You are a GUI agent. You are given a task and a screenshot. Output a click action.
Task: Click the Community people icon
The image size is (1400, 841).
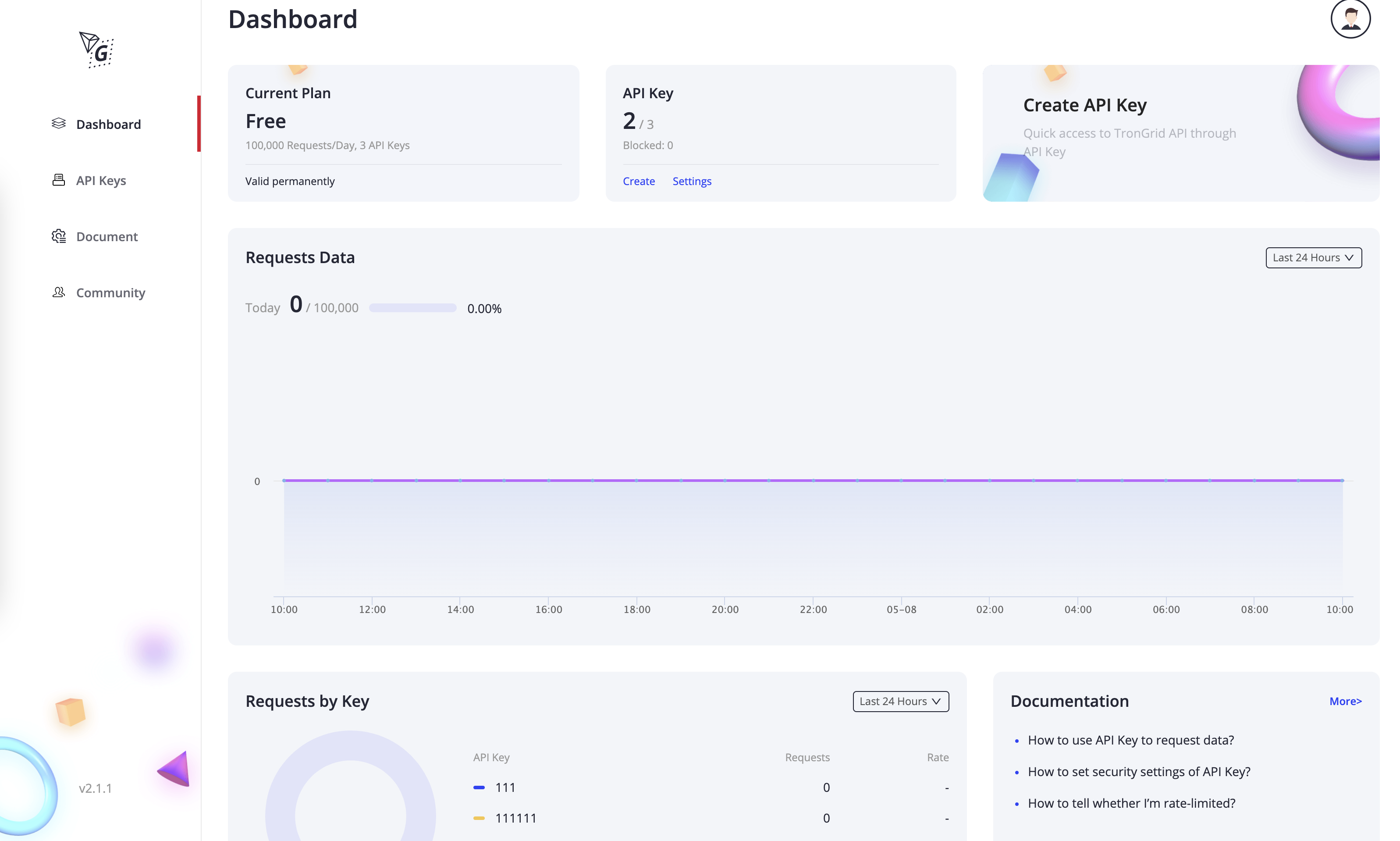click(58, 292)
